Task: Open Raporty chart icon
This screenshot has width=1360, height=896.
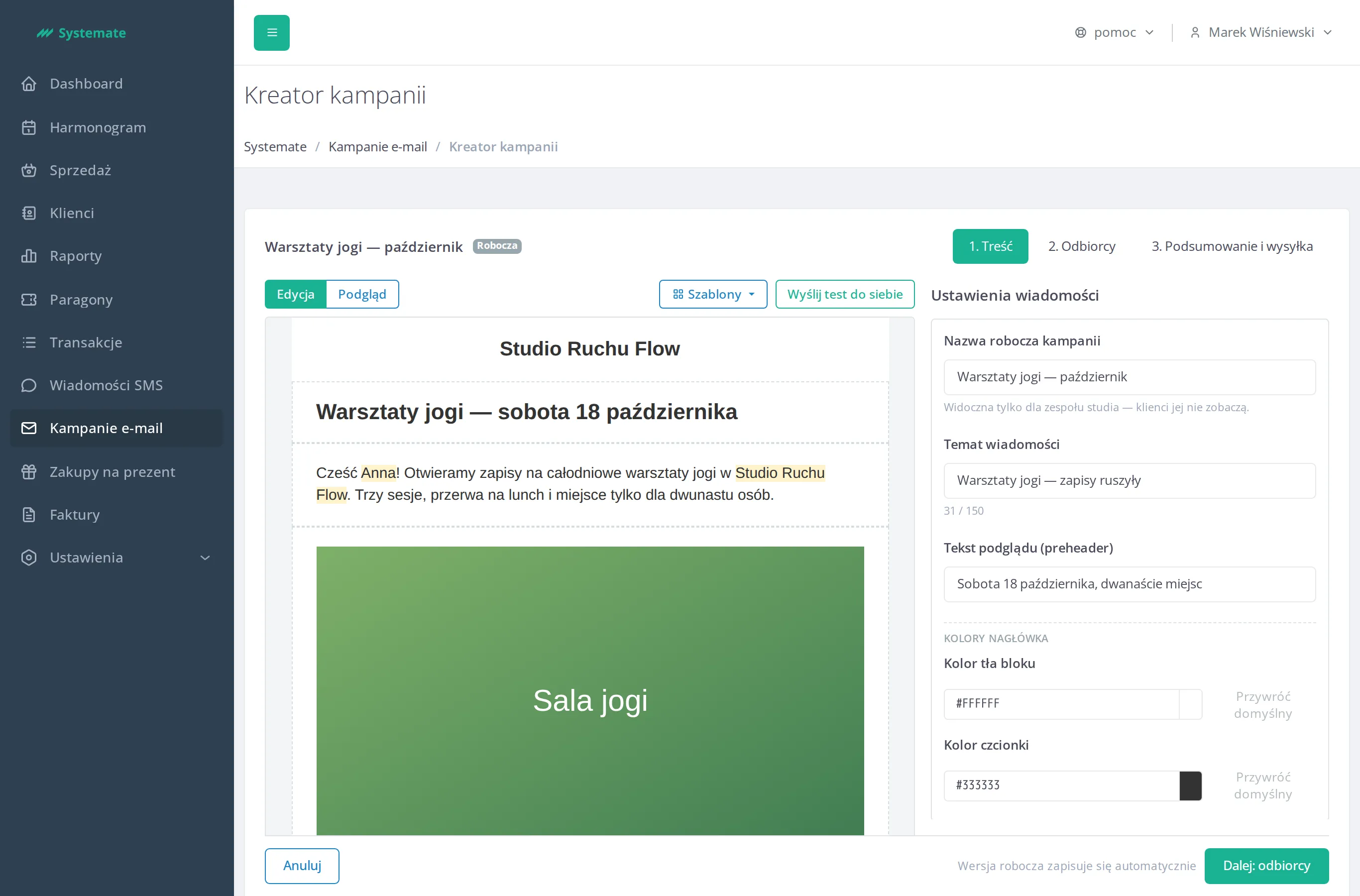Action: point(28,255)
